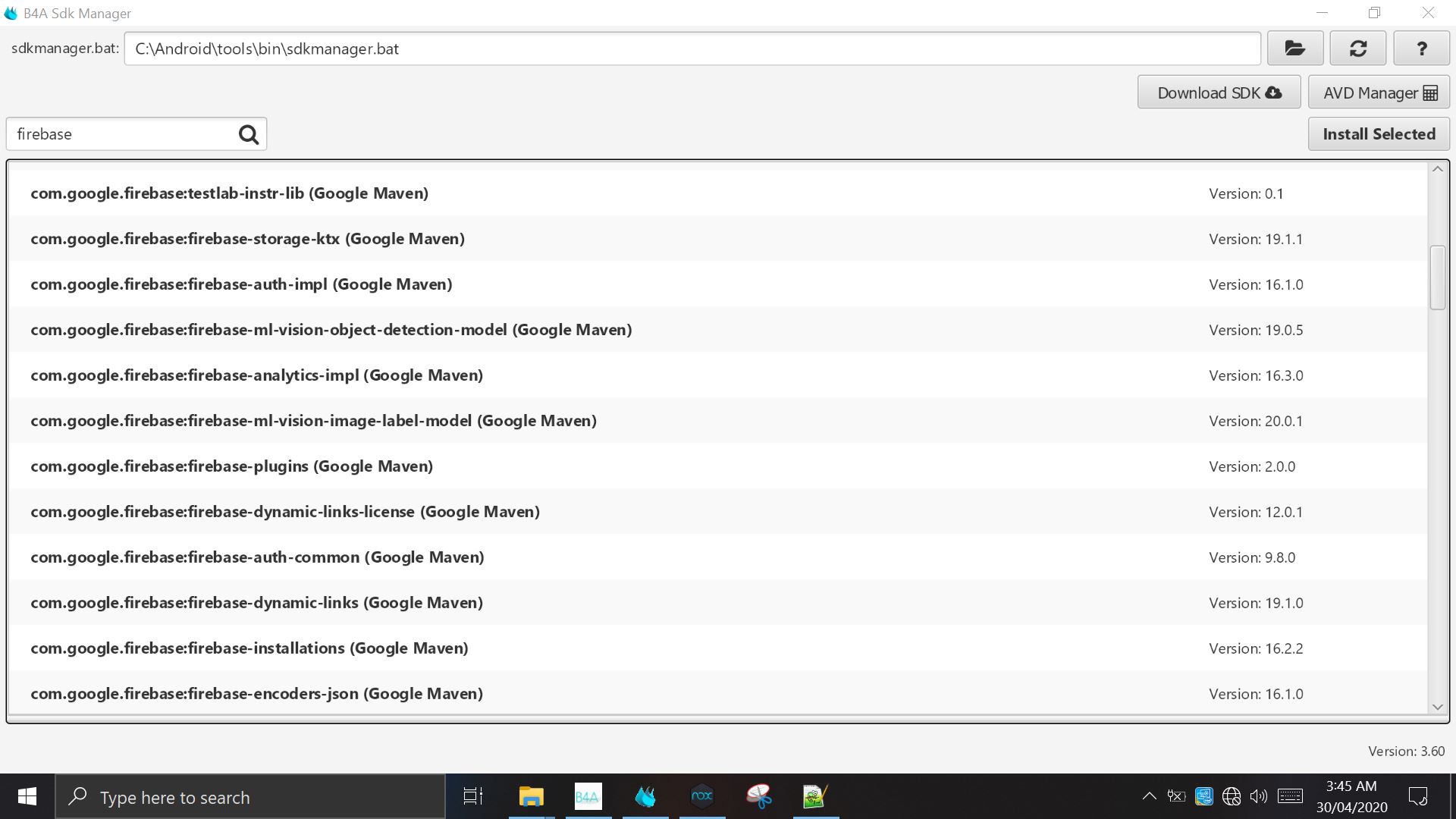Open the Windows Start menu
This screenshot has height=819, width=1456.
click(27, 796)
